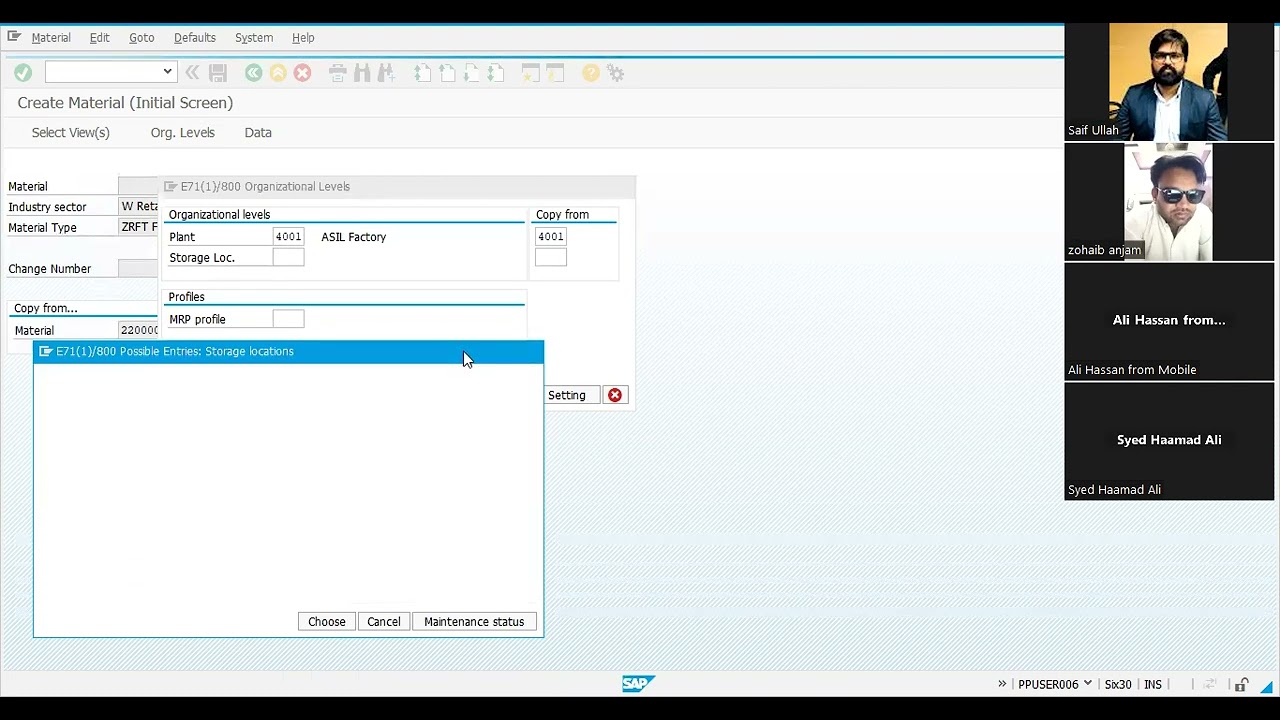Click the Industry sector field value

(138, 206)
